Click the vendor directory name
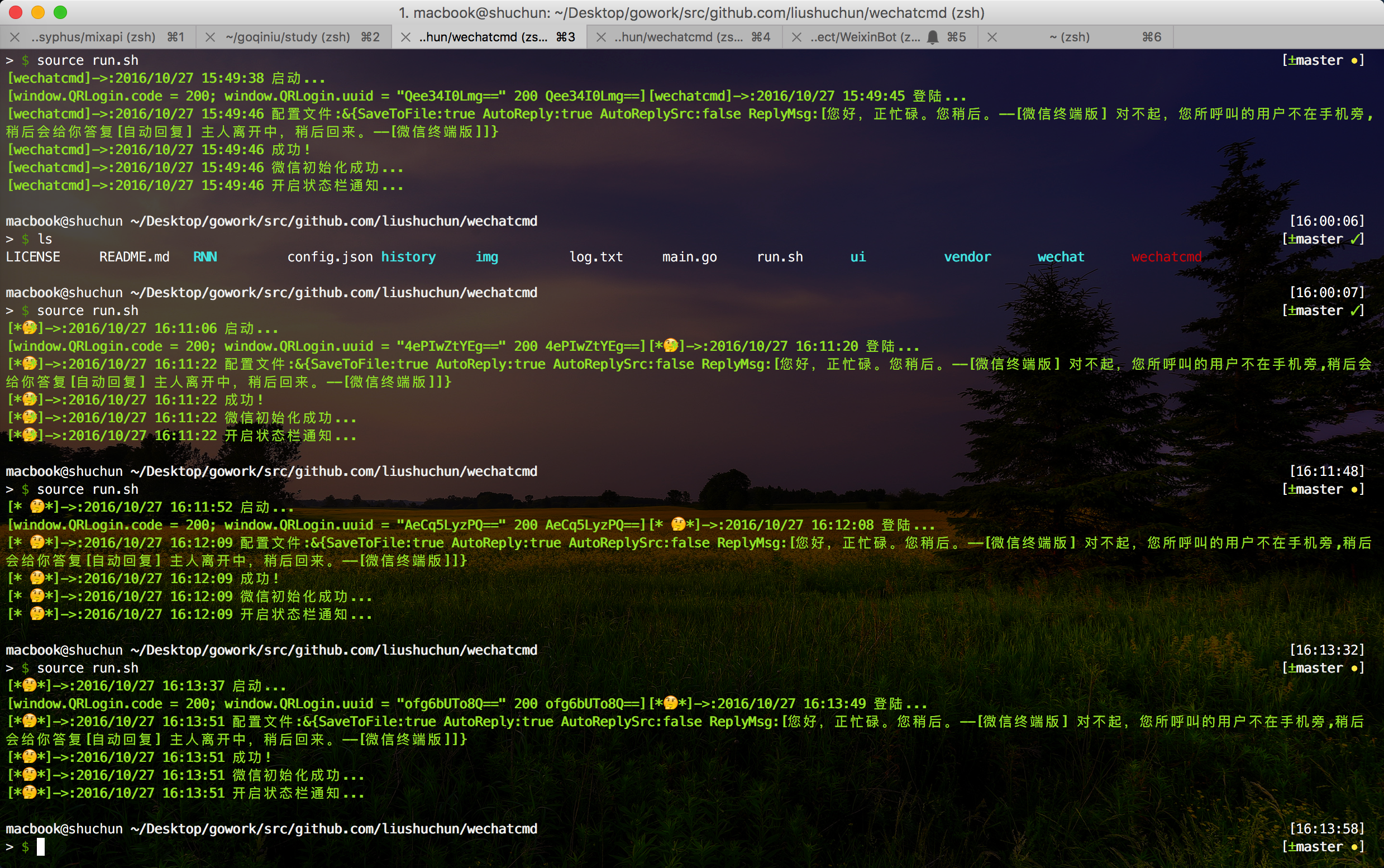1384x868 pixels. [967, 257]
